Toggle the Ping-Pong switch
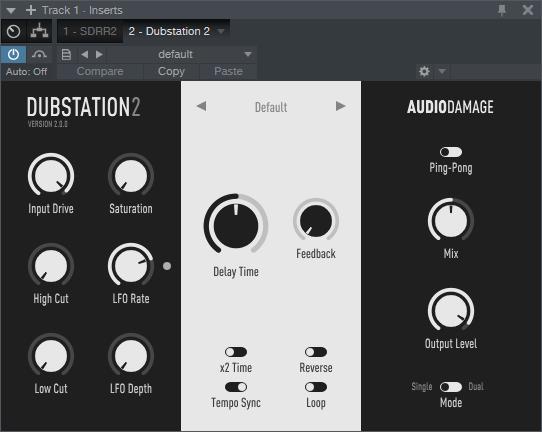 (450, 152)
